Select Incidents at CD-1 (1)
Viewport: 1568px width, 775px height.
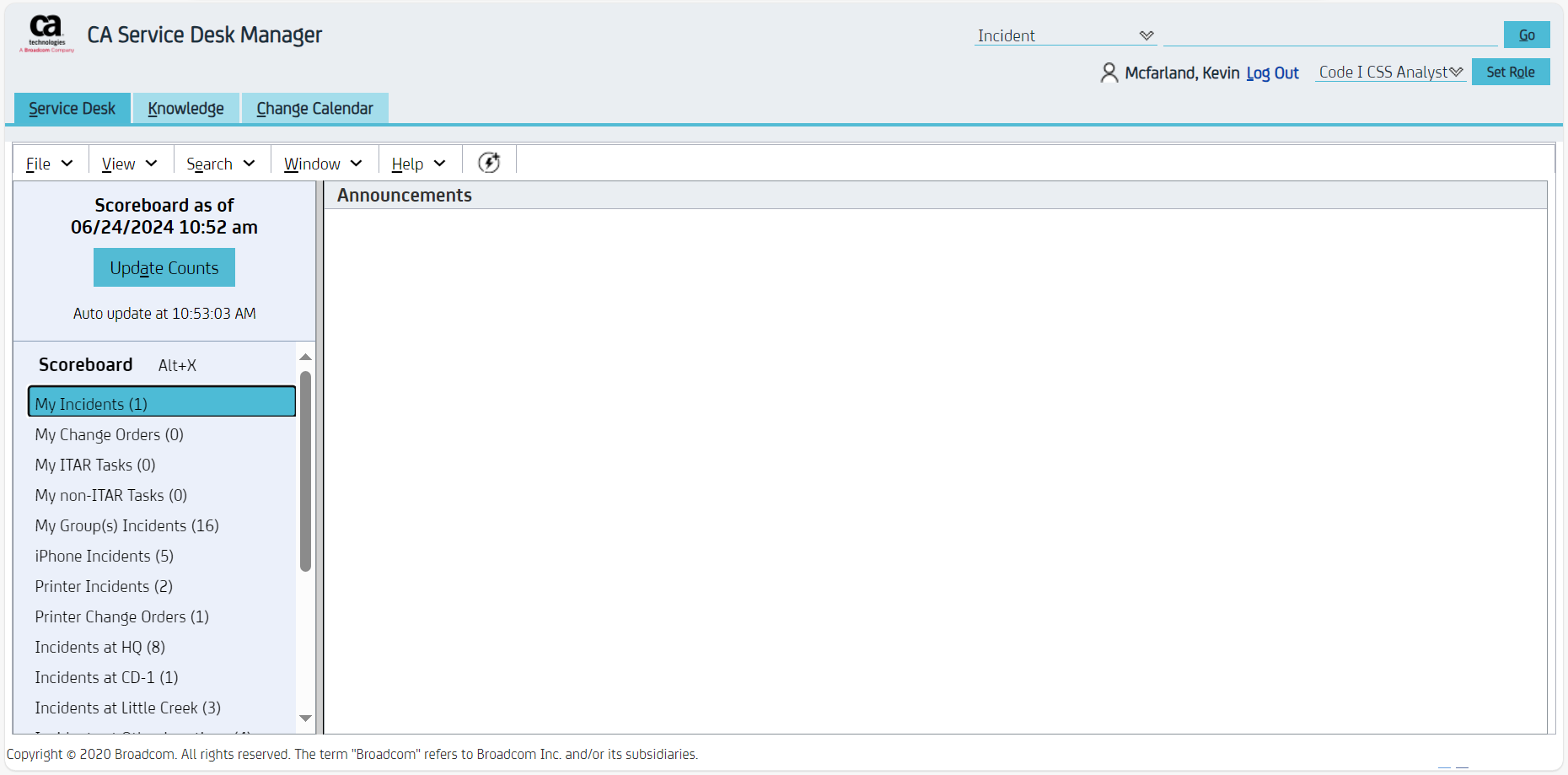click(x=107, y=677)
